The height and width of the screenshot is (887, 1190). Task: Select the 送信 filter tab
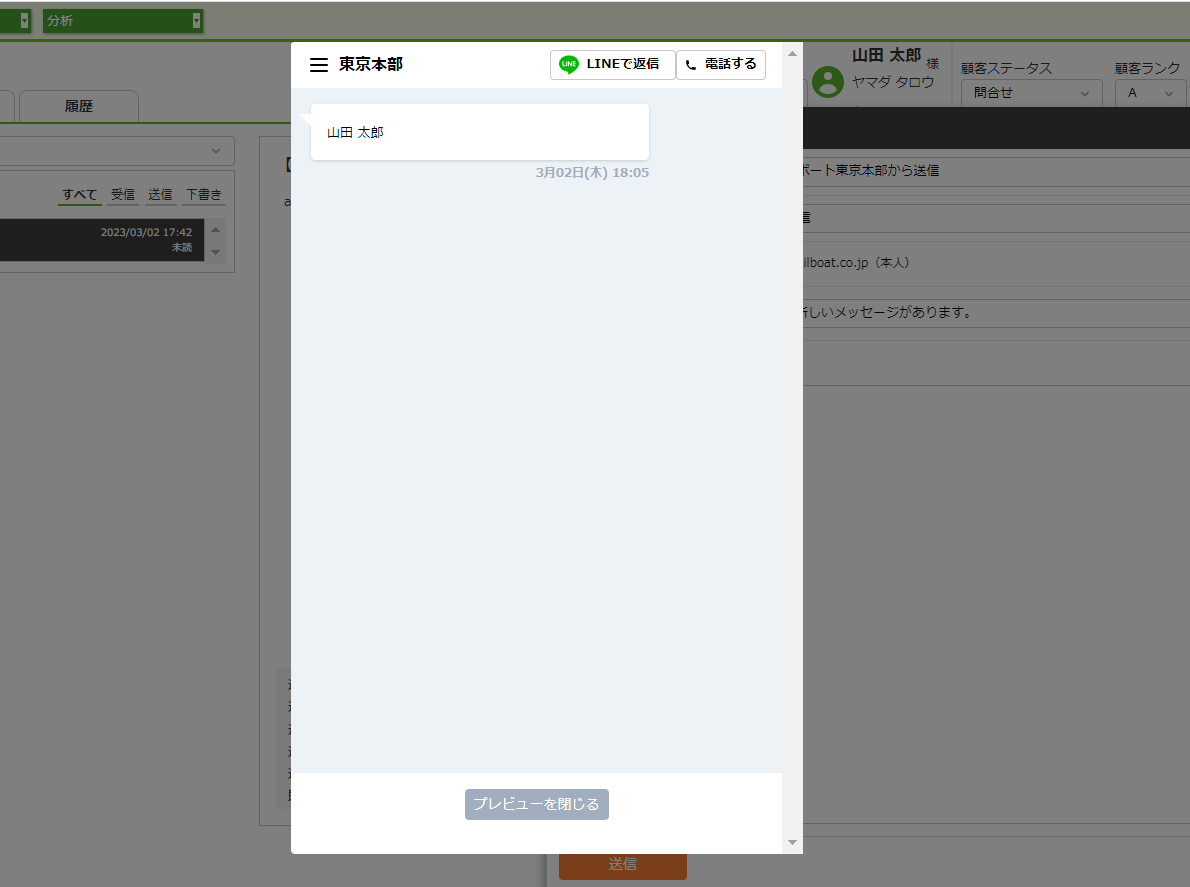pyautogui.click(x=160, y=195)
